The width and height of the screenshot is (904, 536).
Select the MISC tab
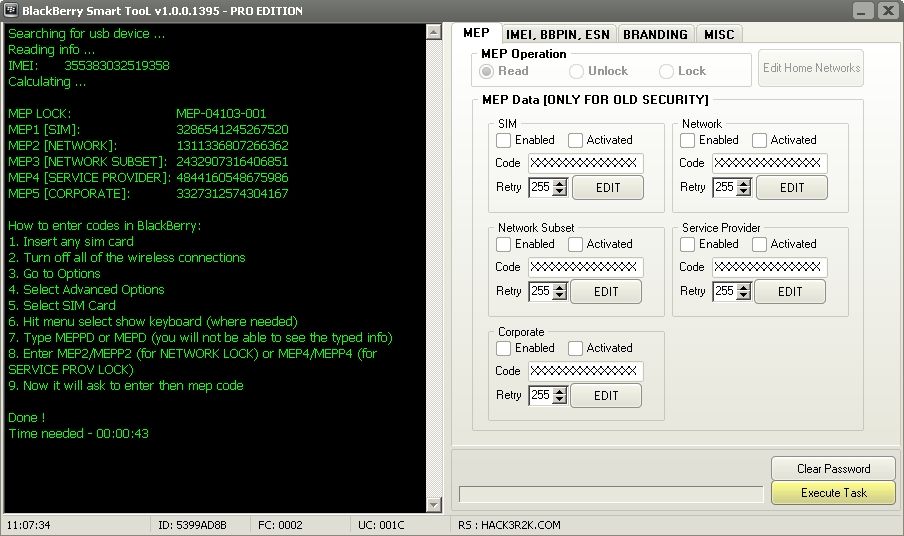[x=718, y=34]
